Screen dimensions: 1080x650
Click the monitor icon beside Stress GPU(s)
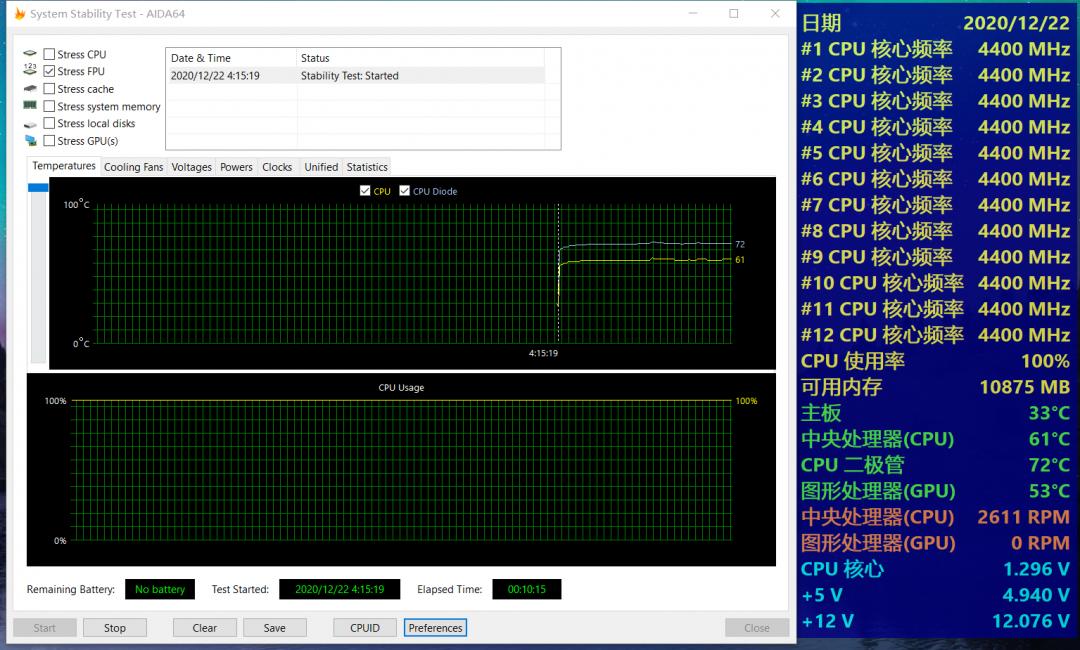click(30, 141)
